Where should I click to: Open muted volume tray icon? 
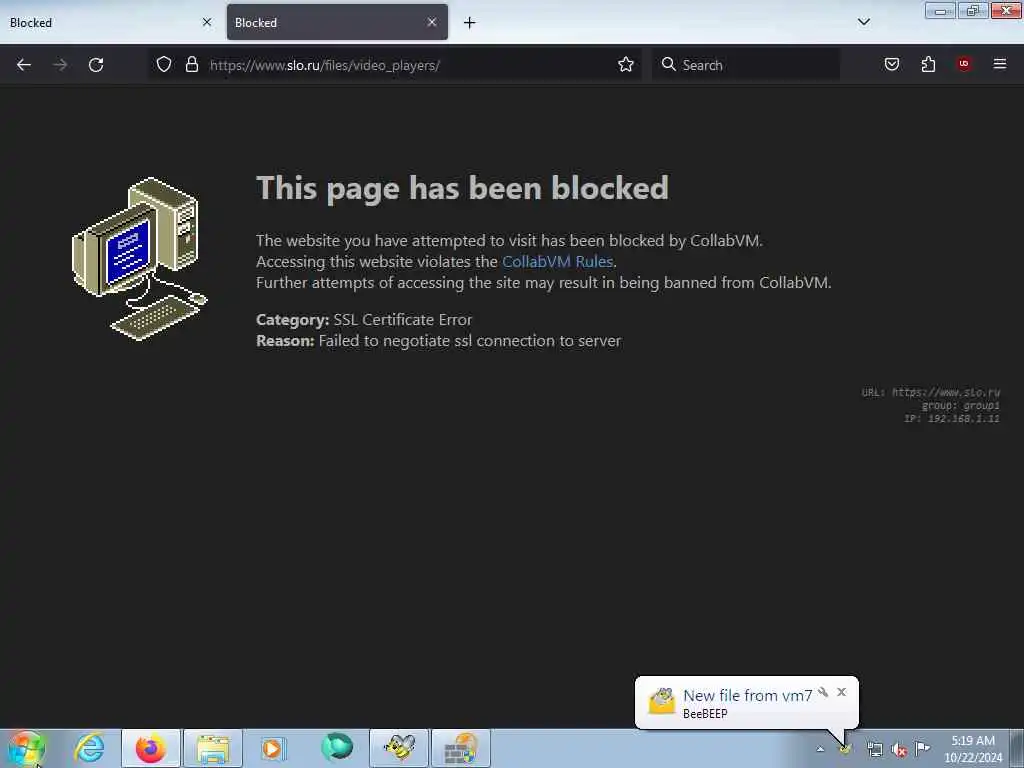tap(899, 749)
